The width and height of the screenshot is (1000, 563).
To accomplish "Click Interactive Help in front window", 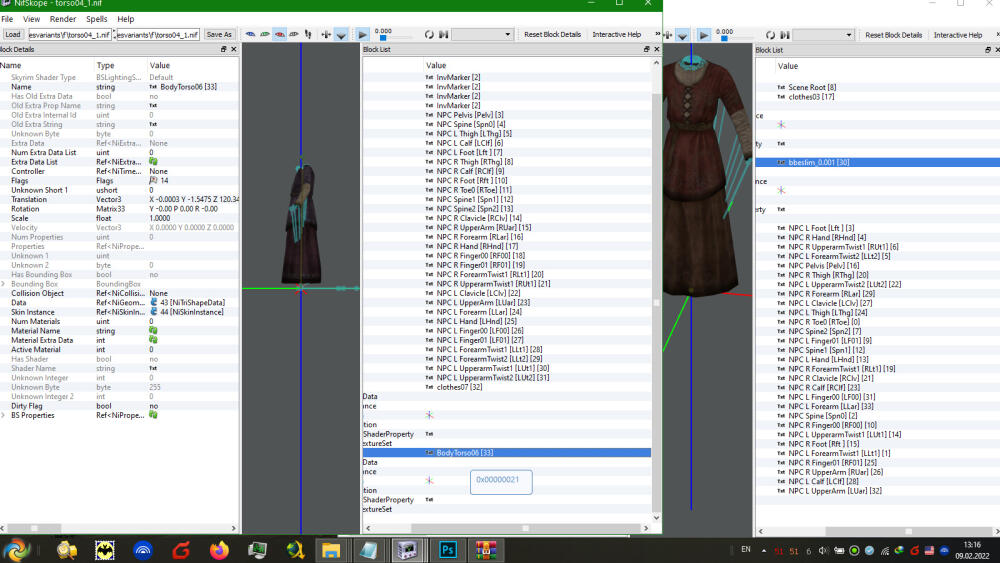I will (x=616, y=34).
